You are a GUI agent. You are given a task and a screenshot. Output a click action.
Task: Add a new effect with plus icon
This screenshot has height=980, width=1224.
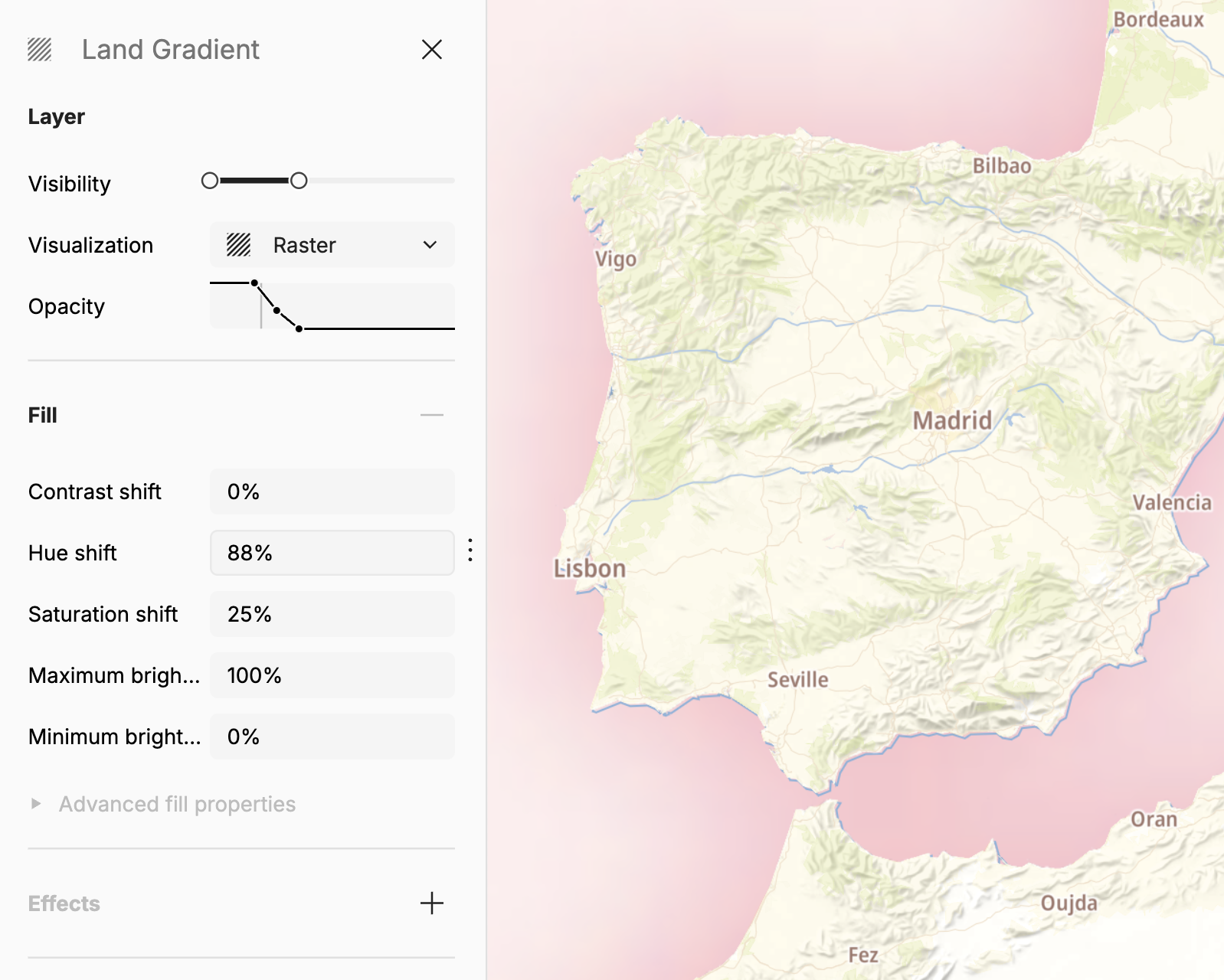[432, 903]
